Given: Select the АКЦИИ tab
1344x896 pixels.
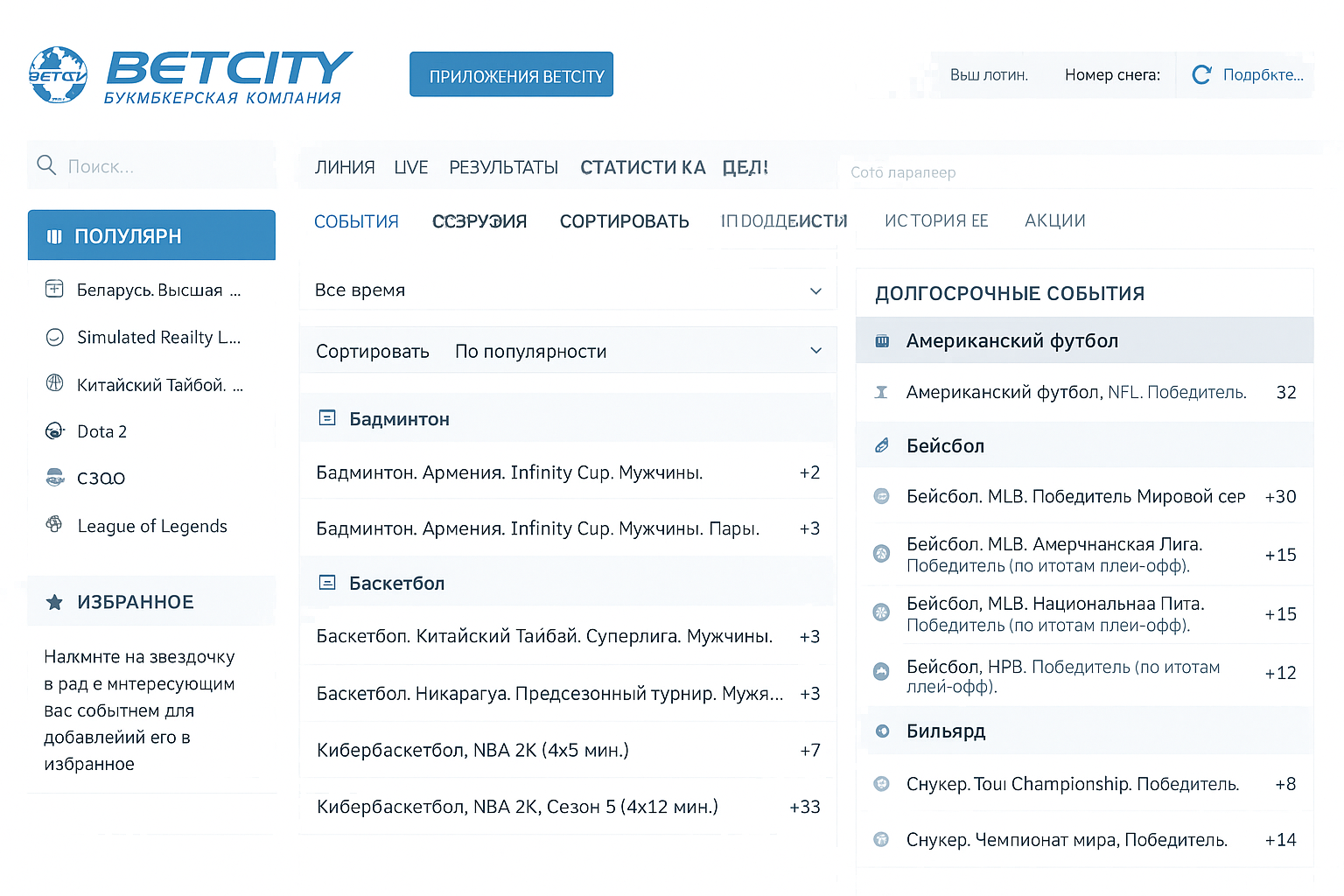Looking at the screenshot, I should [1054, 221].
